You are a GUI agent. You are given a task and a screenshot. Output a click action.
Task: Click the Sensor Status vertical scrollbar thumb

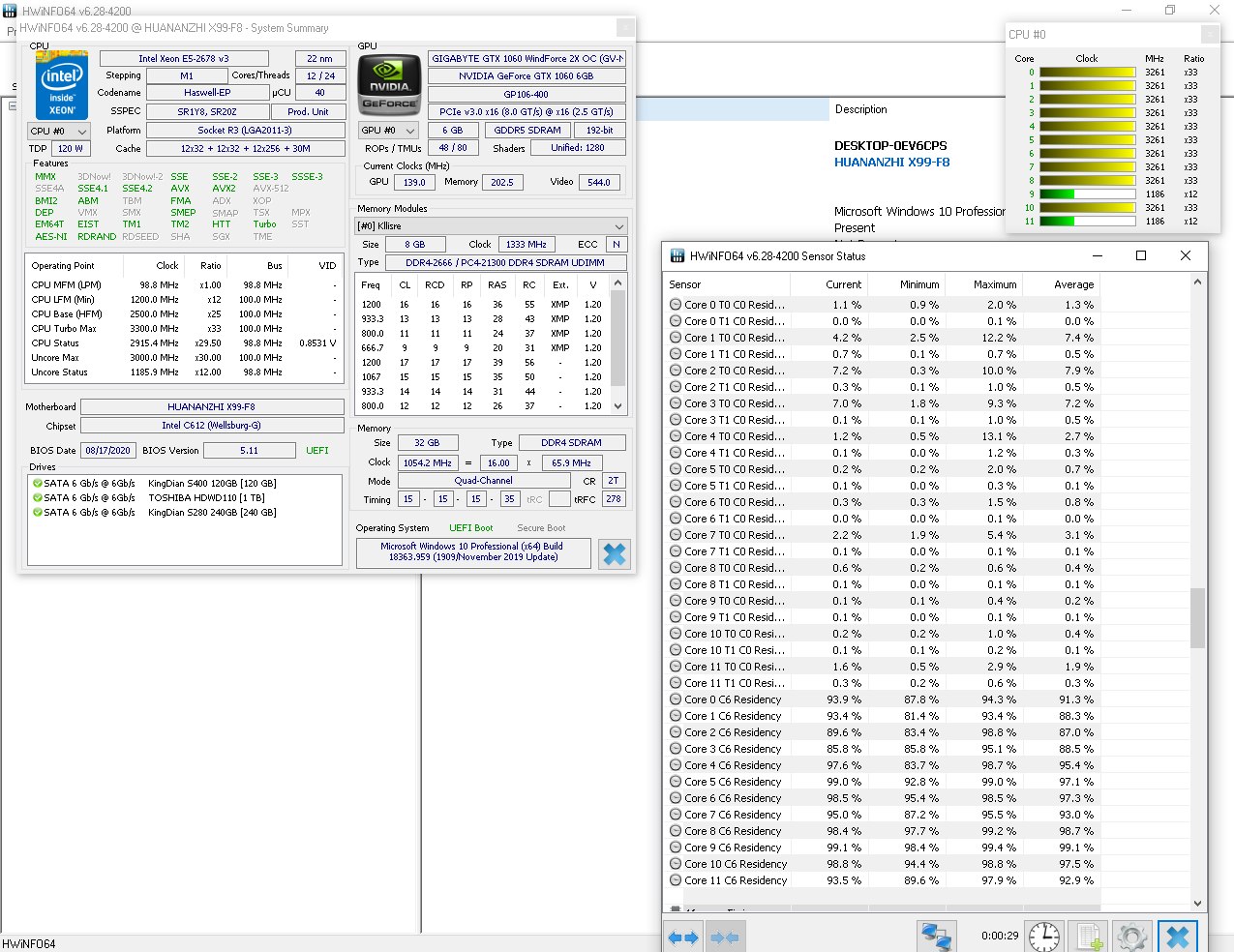pos(1197,617)
